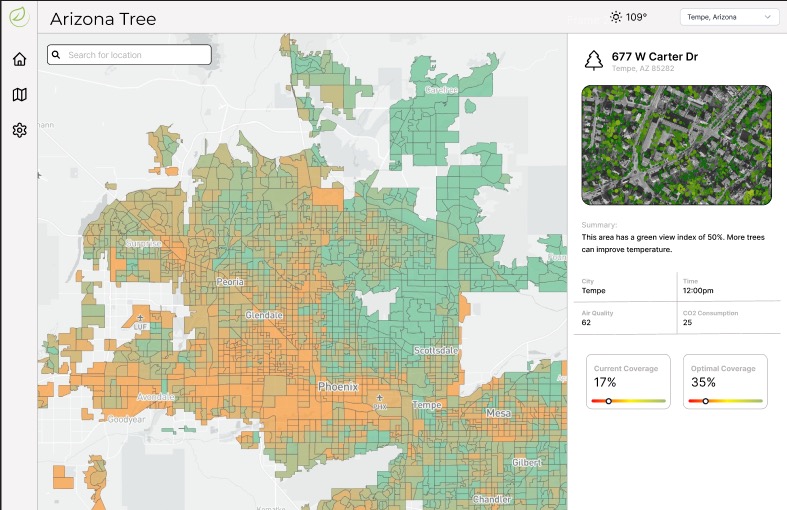
Task: Adjust the Current Coverage slider handle
Action: (x=608, y=401)
